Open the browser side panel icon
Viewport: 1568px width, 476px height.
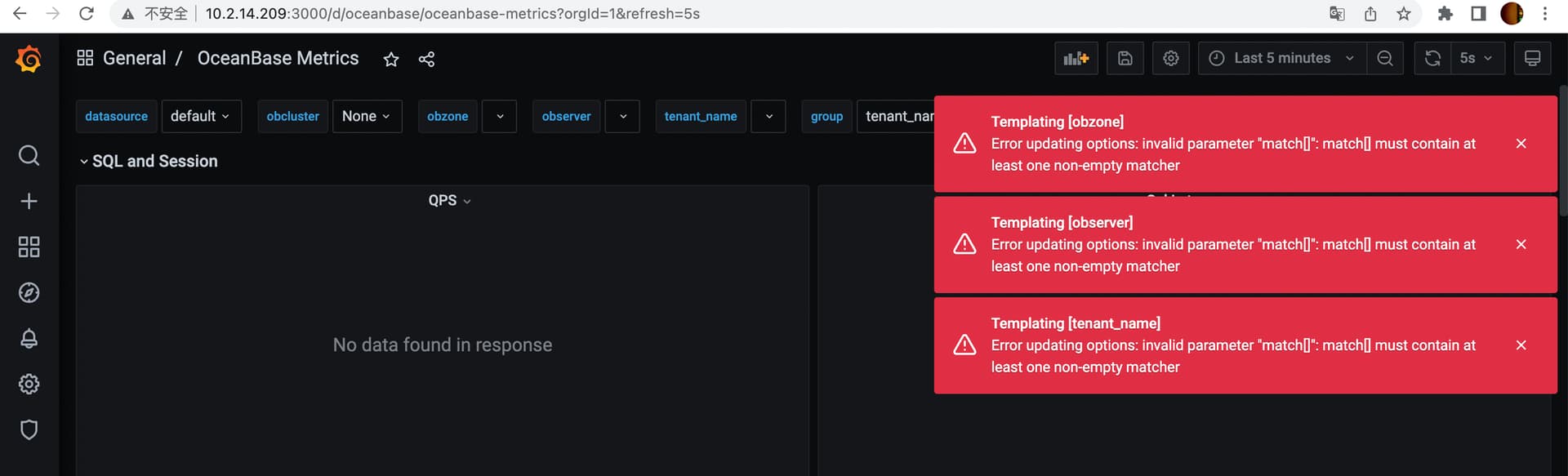click(x=1478, y=13)
